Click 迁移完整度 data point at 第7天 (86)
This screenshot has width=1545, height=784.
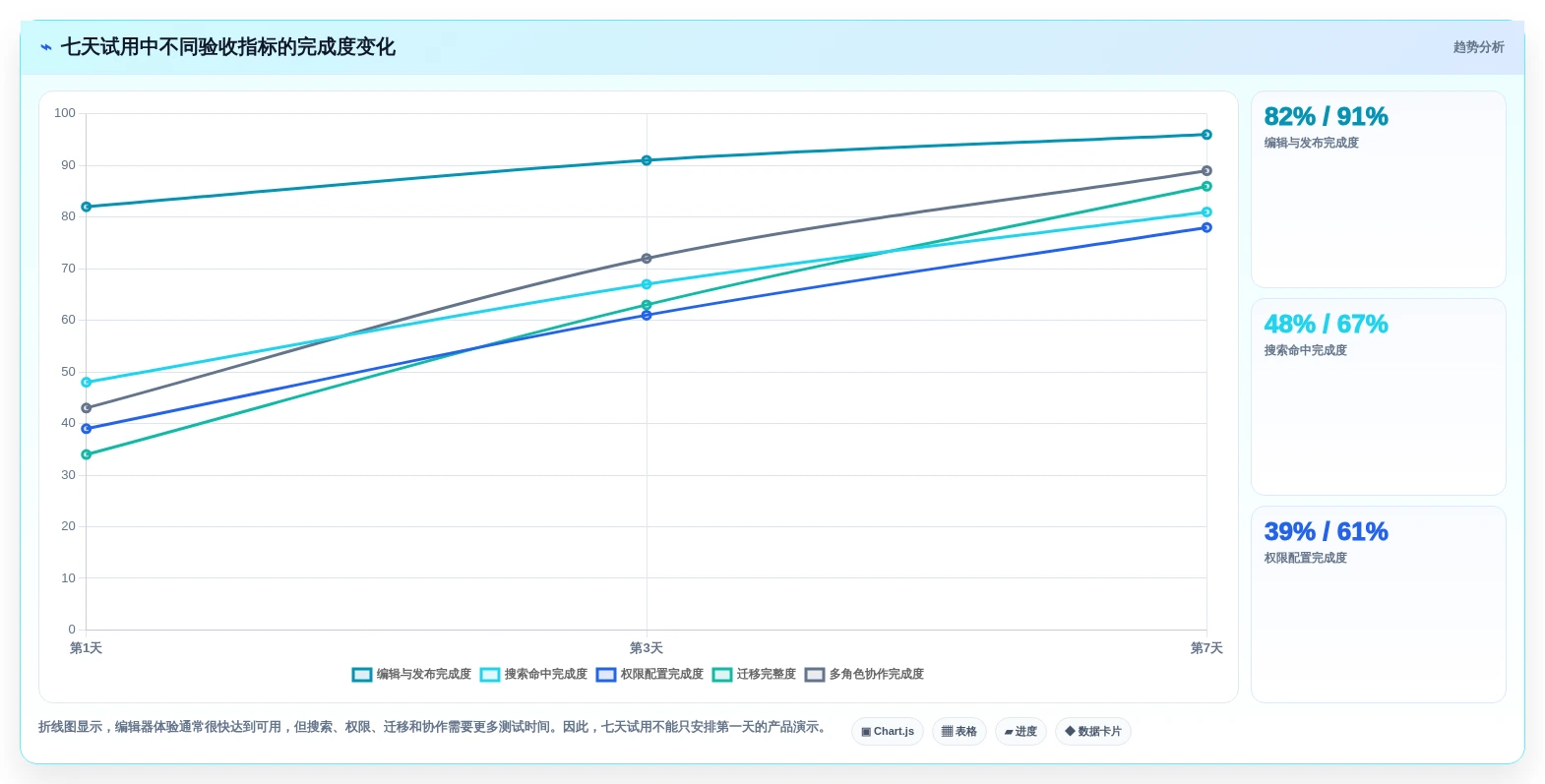(1206, 186)
